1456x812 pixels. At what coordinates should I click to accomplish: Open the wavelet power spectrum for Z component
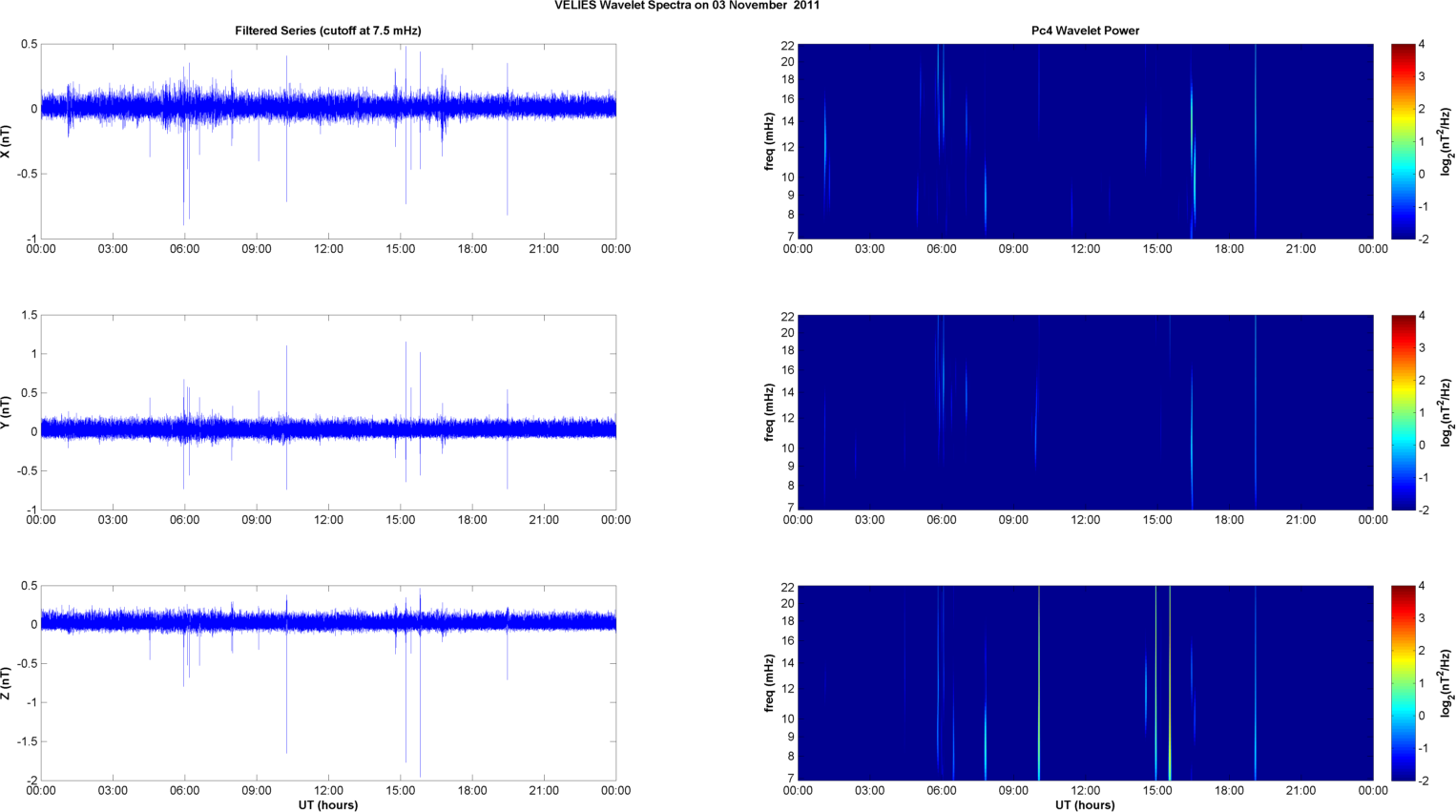click(x=1085, y=683)
